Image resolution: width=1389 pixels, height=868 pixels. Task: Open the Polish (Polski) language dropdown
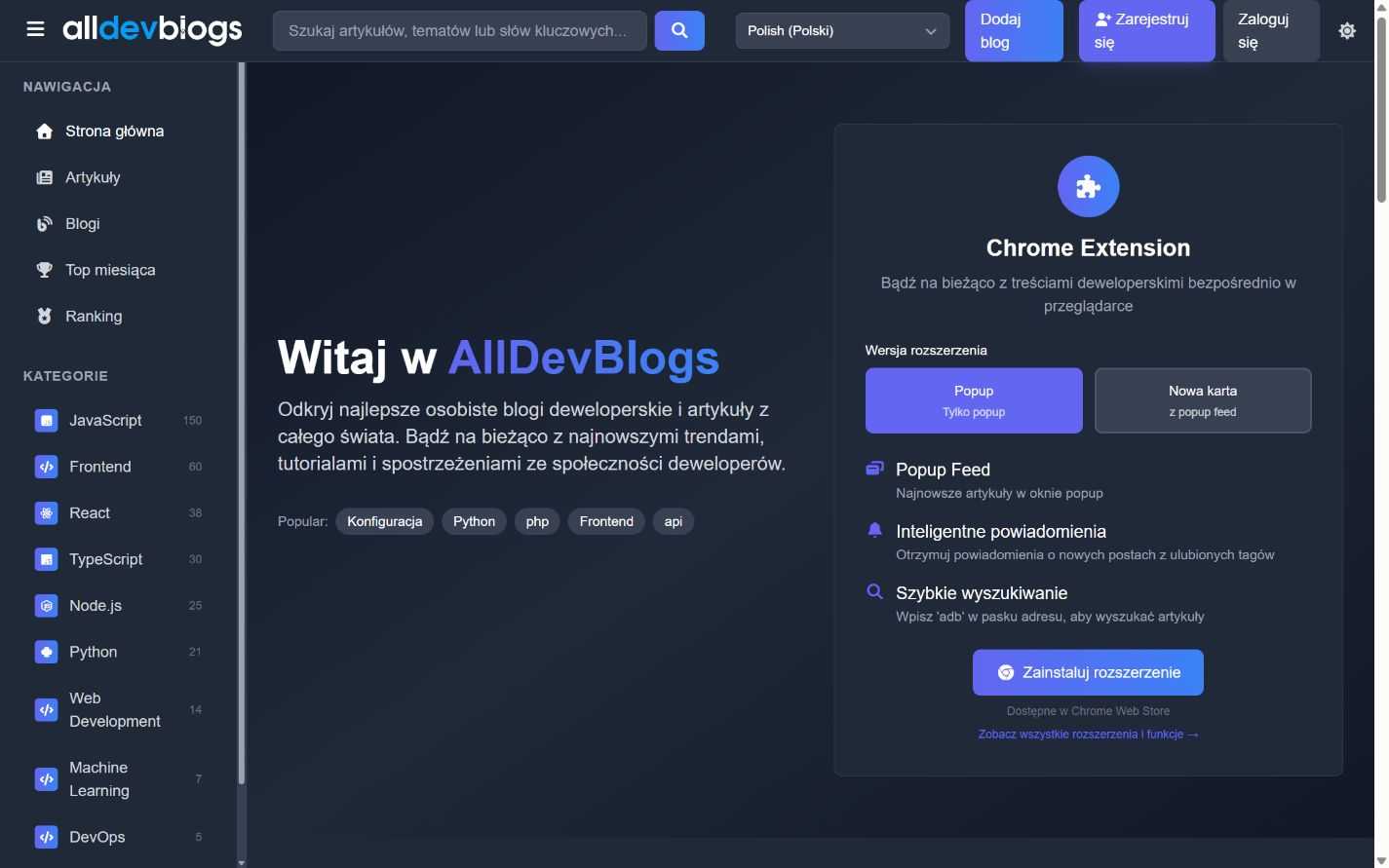point(842,30)
